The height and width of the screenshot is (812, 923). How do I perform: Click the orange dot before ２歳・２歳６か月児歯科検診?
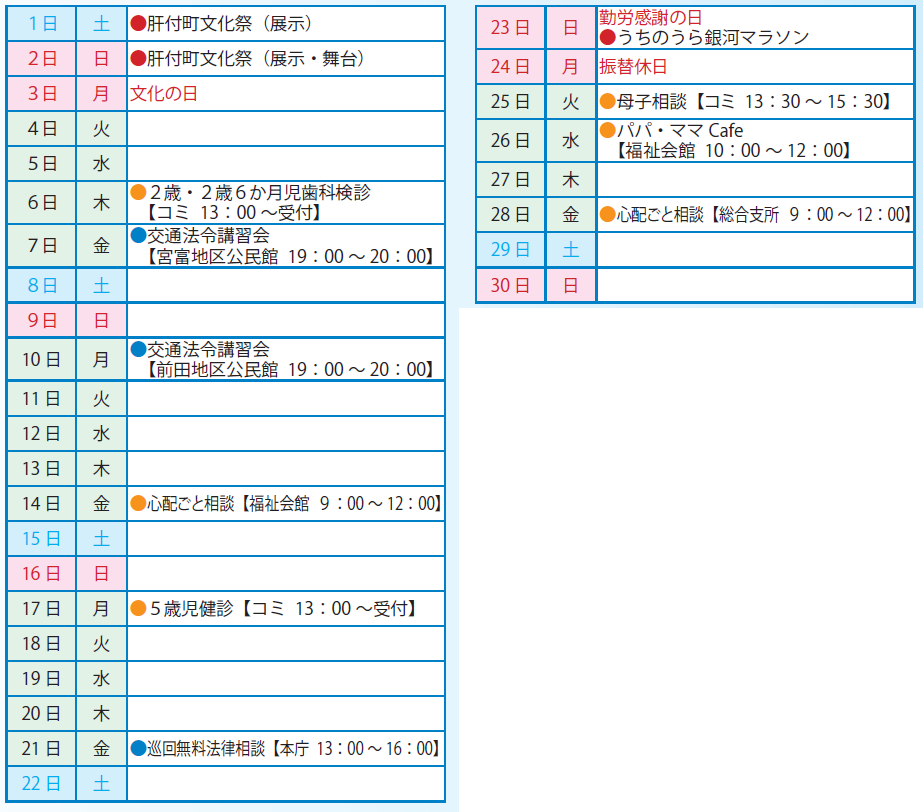point(139,192)
